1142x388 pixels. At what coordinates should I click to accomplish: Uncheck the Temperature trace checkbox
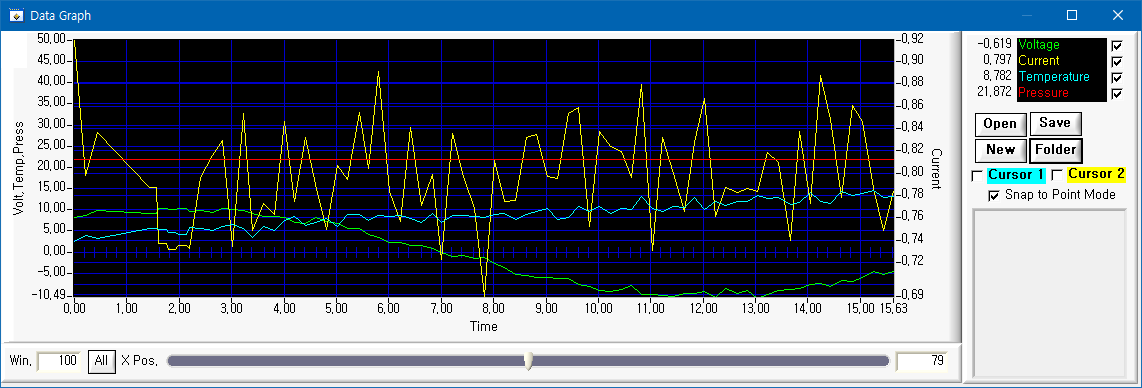(x=1118, y=77)
